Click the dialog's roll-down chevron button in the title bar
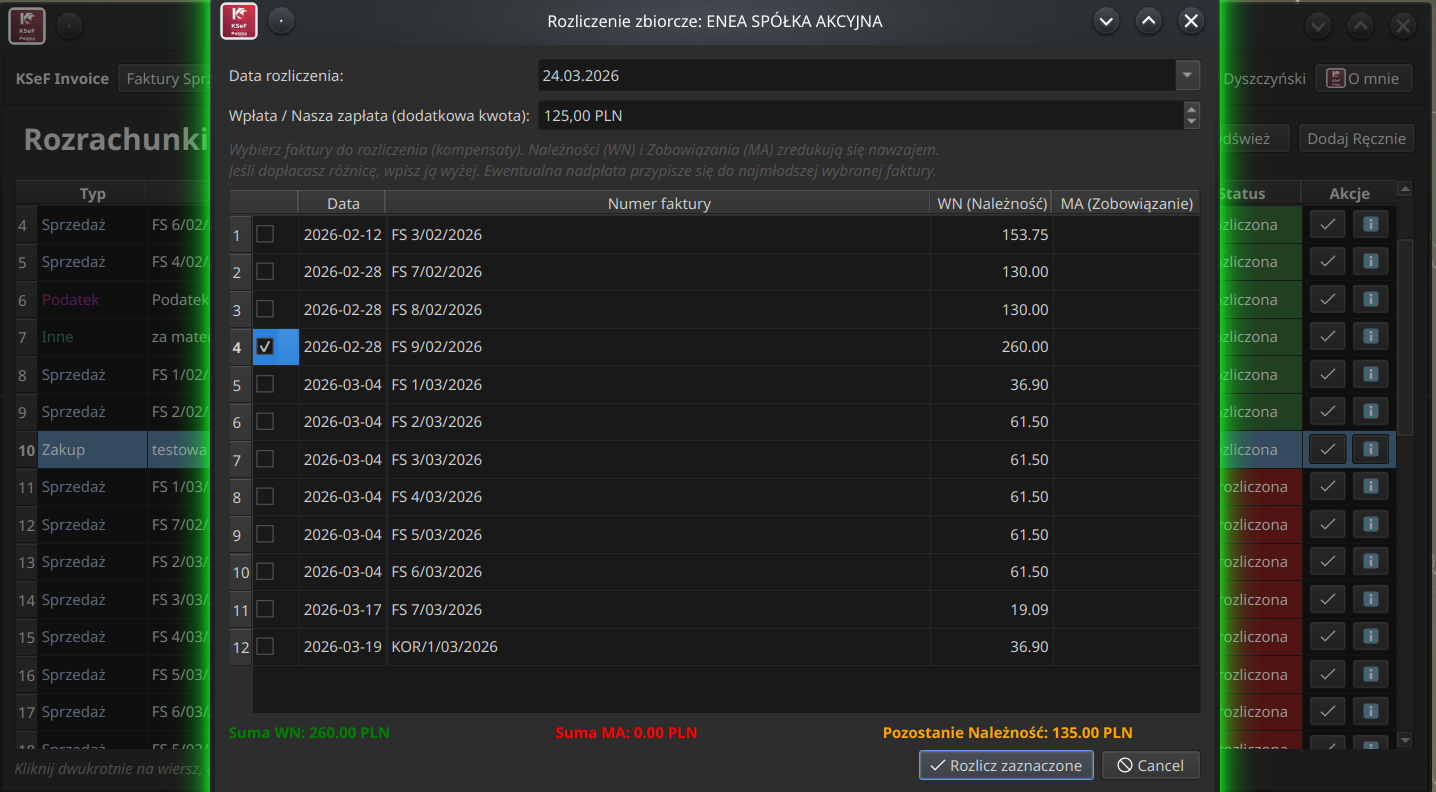The height and width of the screenshot is (792, 1436). pos(1105,21)
